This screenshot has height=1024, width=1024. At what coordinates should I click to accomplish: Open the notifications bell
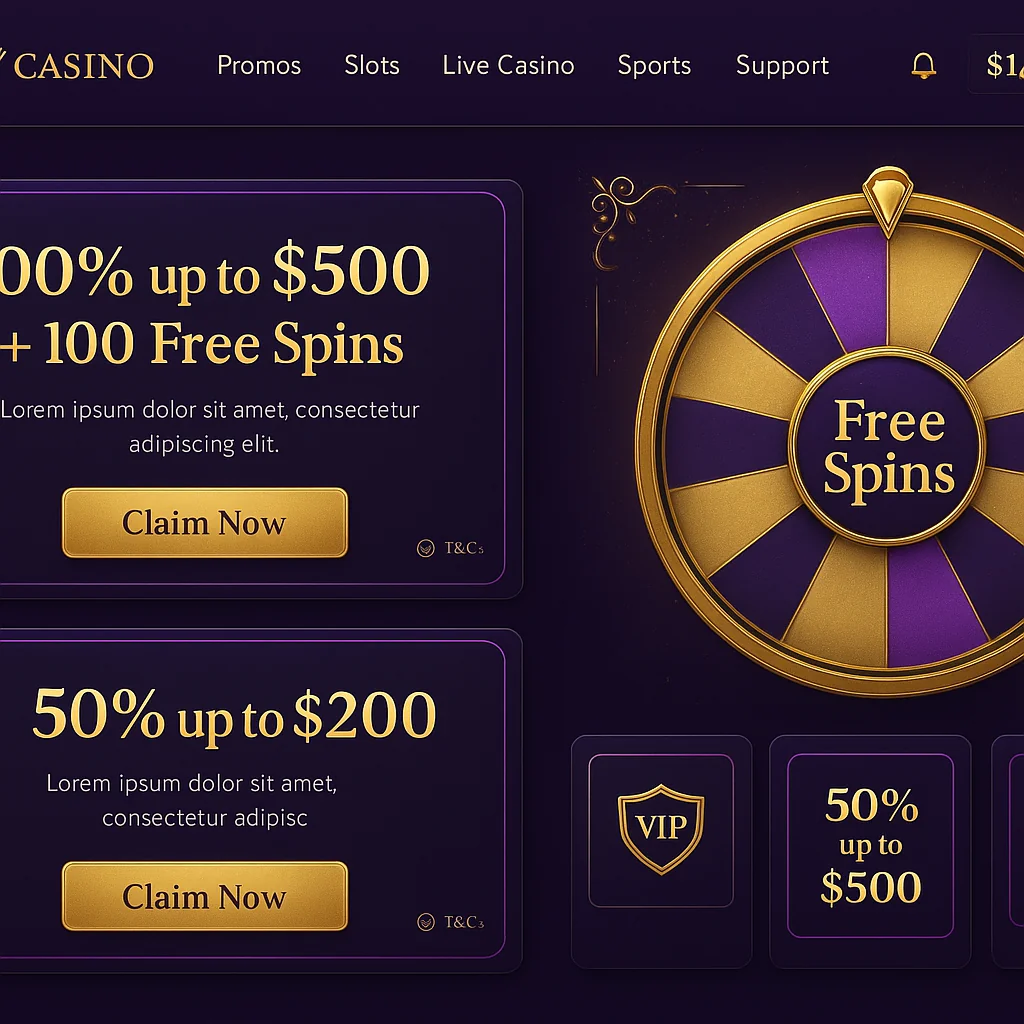(x=922, y=65)
